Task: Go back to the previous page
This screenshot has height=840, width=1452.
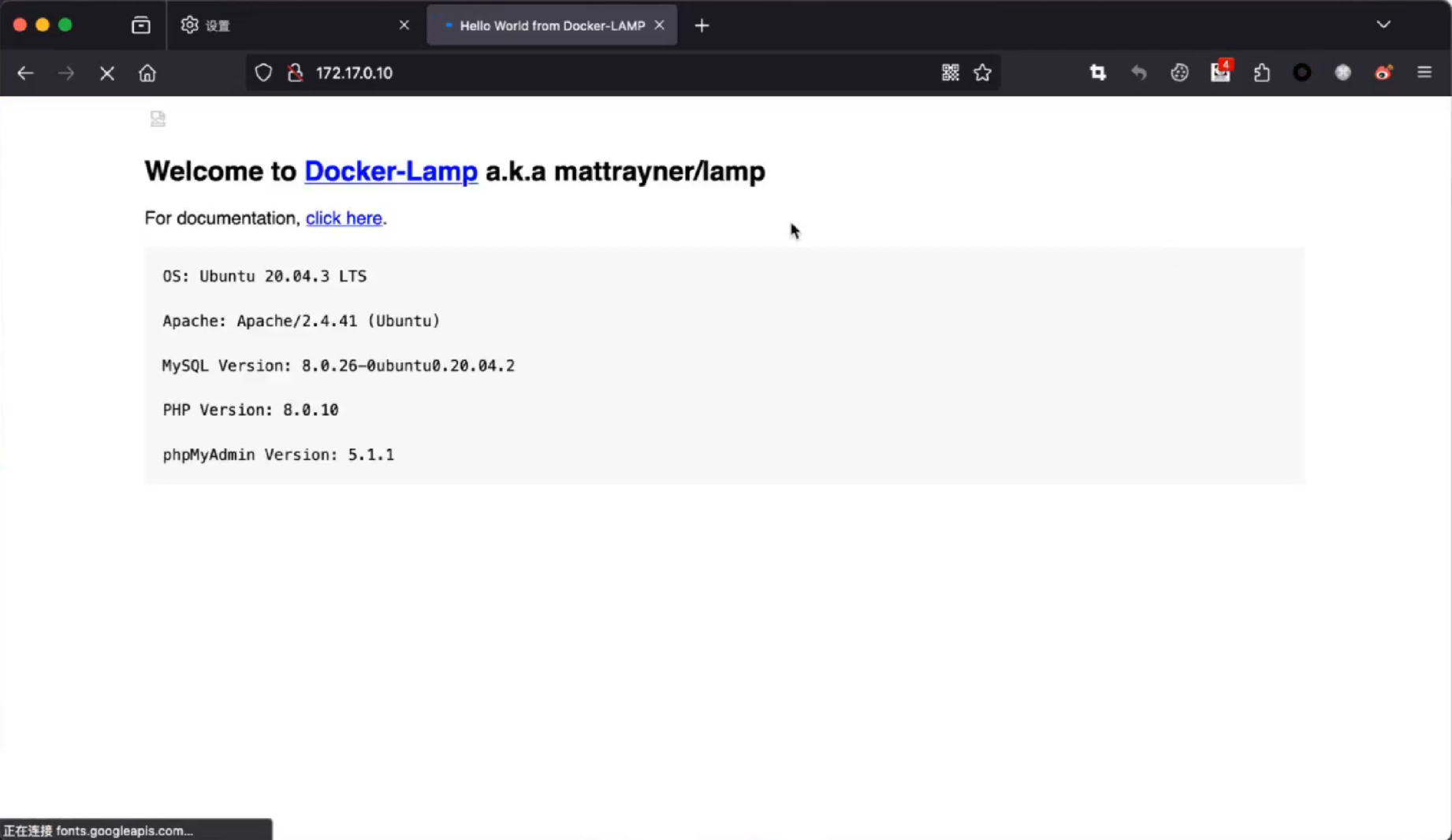Action: [x=25, y=73]
